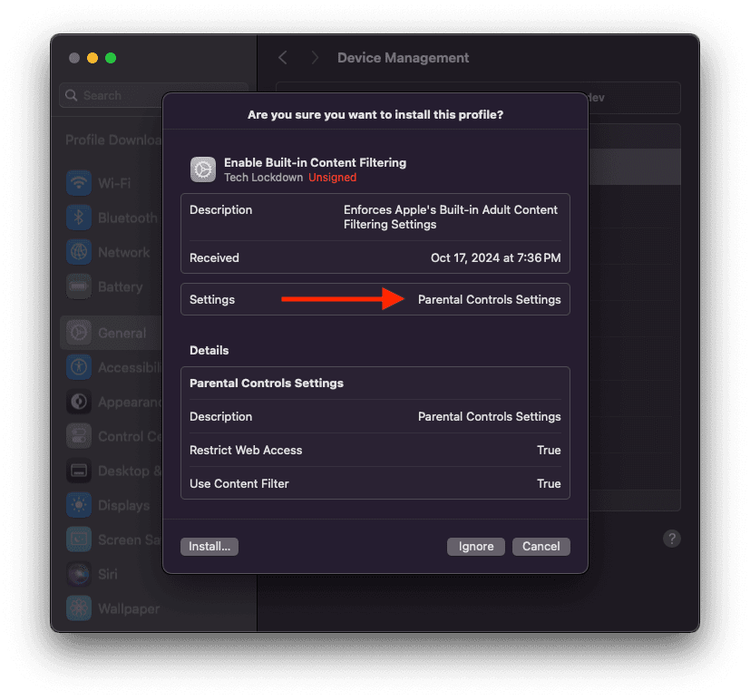Click the yellow minimize window button

92,58
